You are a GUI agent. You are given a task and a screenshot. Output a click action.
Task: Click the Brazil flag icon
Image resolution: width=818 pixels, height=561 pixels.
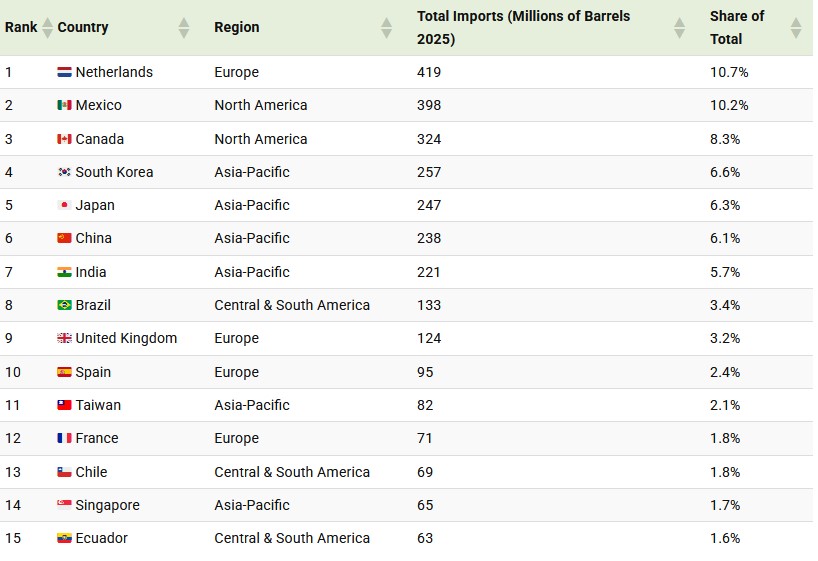coord(64,305)
